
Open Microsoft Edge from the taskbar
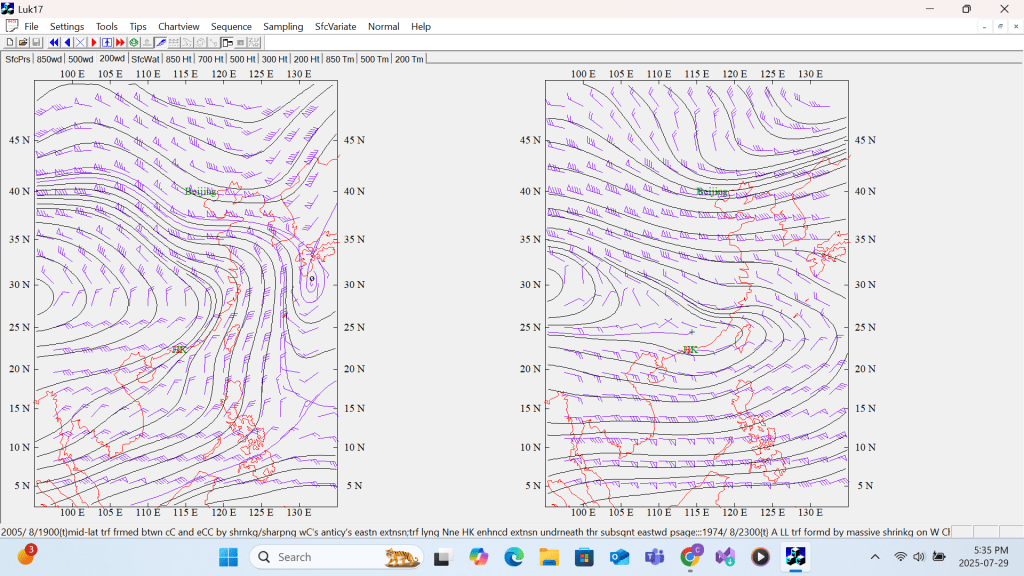tap(514, 557)
